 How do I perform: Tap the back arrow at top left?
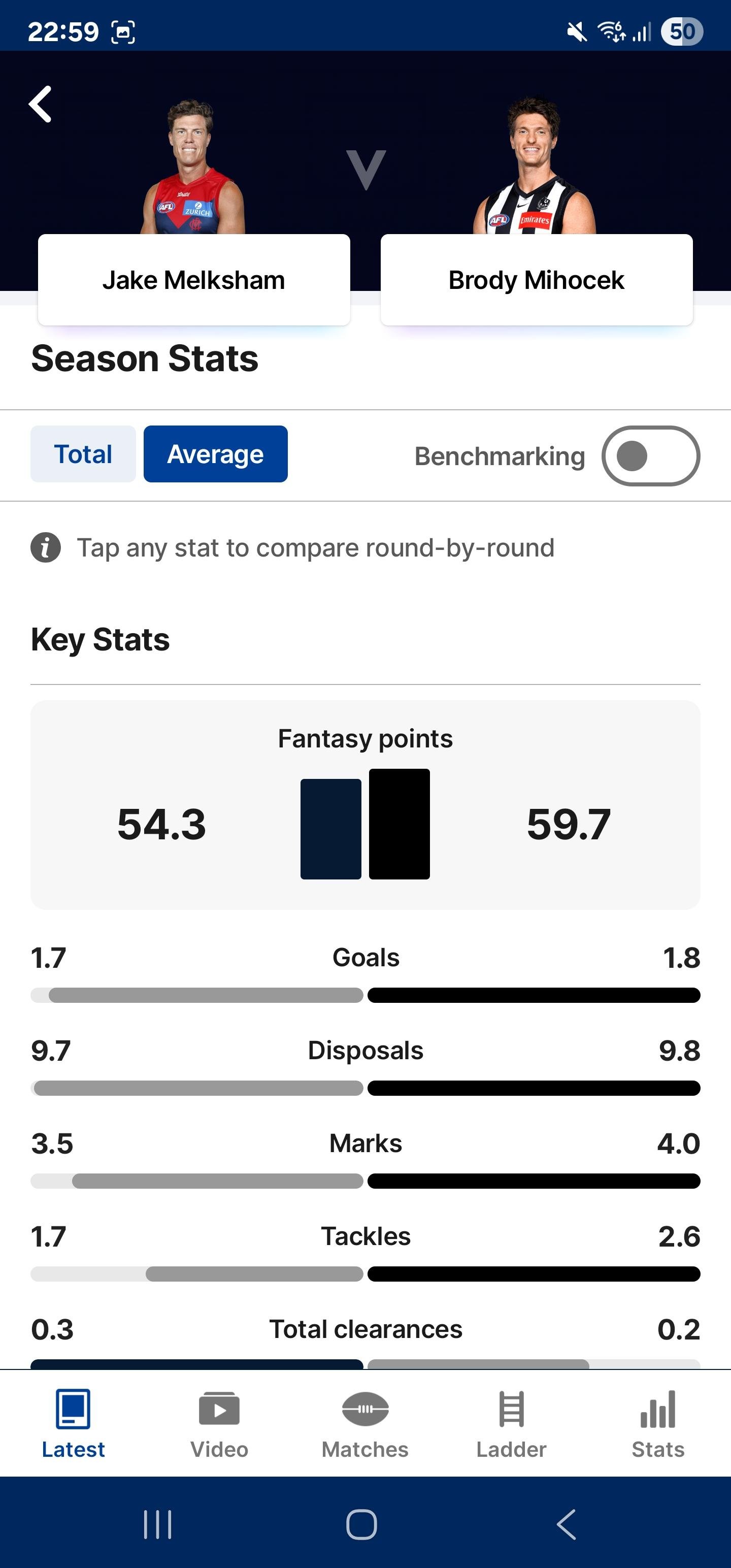point(40,104)
